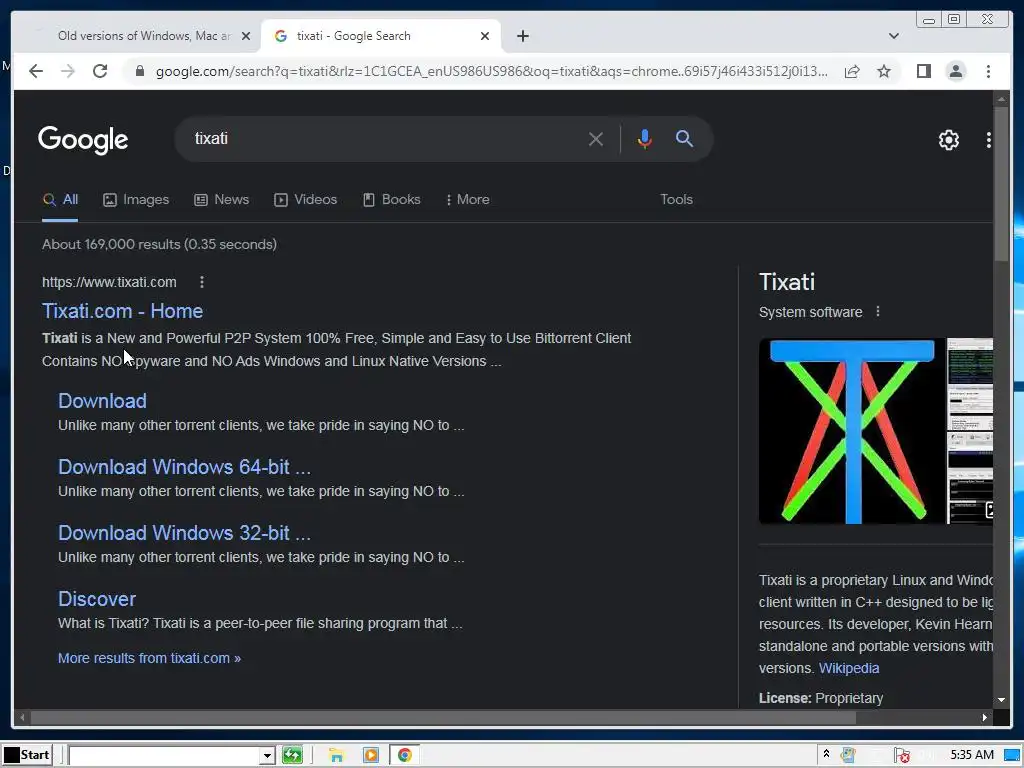Open the Chrome profile avatar

pos(955,71)
